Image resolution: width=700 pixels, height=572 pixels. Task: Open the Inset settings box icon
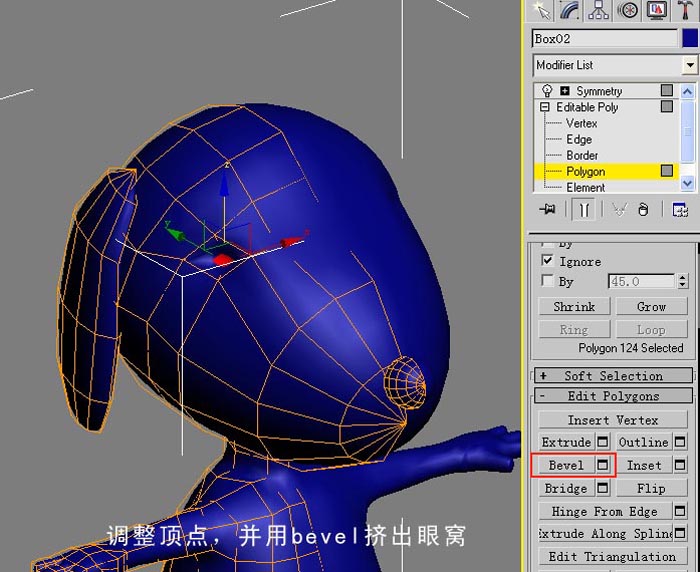pos(680,465)
